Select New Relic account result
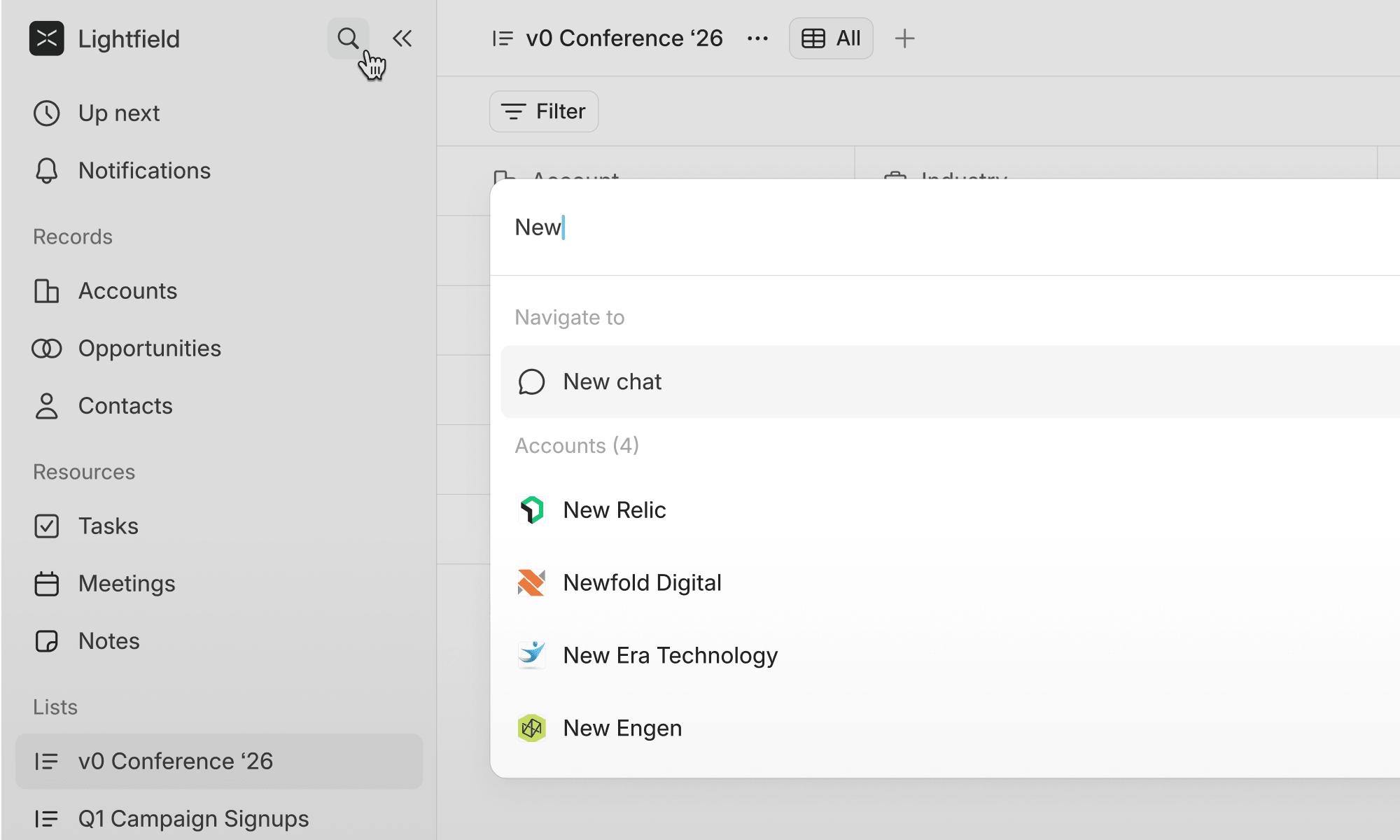1400x840 pixels. [614, 510]
